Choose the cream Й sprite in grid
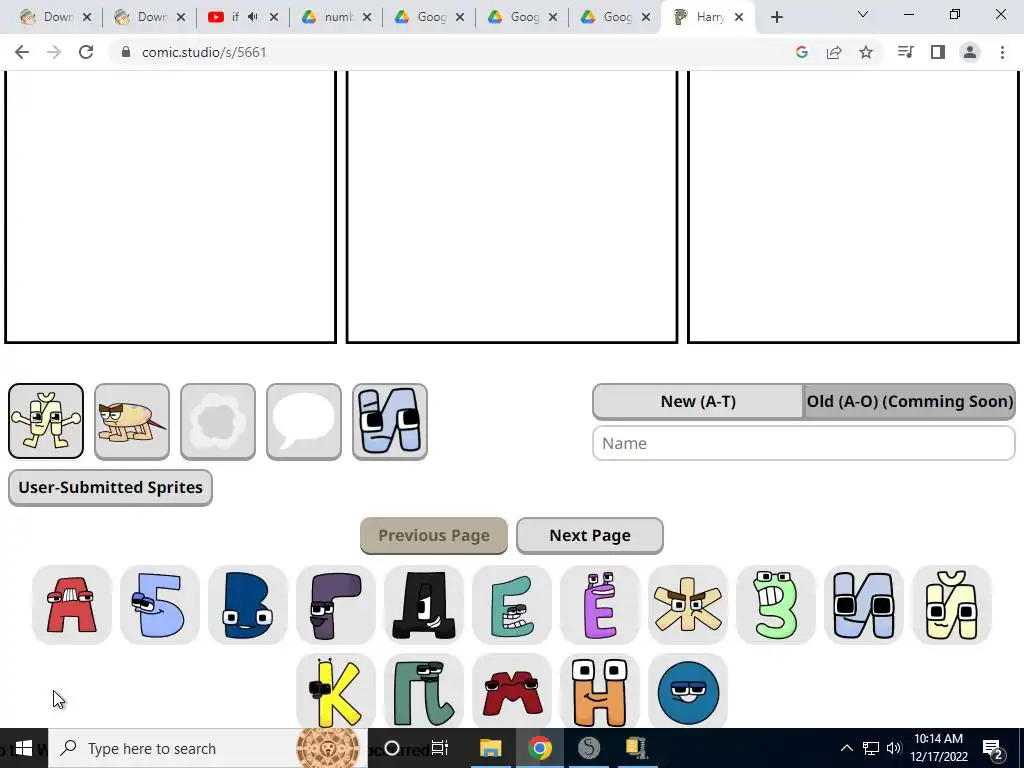Screen dimensions: 1024x768 click(952, 605)
